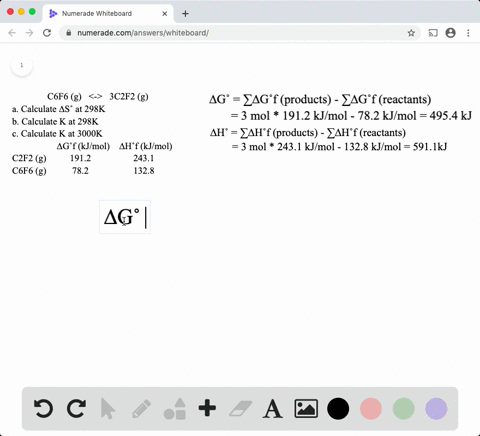Choose the pencil drawing tool
This screenshot has width=480, height=436.
coord(141,408)
